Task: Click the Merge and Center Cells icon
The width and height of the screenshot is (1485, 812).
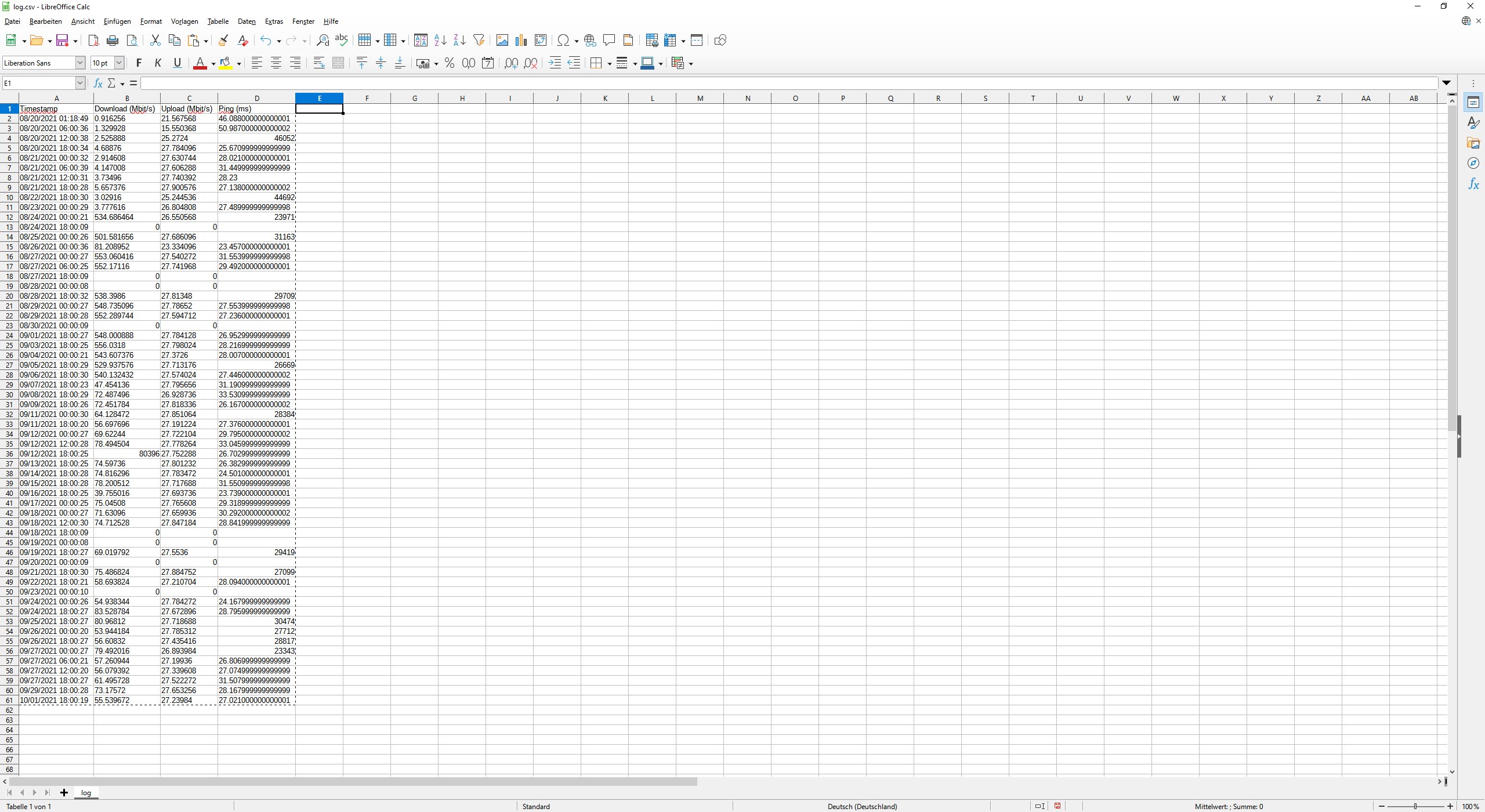Action: point(338,63)
